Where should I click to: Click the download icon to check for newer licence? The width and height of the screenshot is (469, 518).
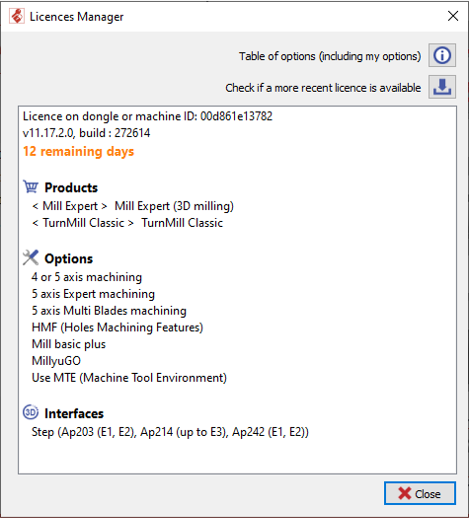[442, 87]
